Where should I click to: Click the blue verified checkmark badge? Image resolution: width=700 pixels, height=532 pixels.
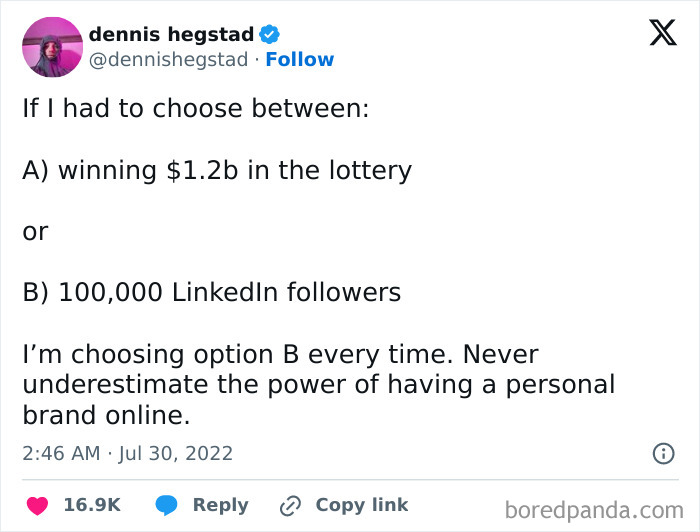(x=269, y=34)
